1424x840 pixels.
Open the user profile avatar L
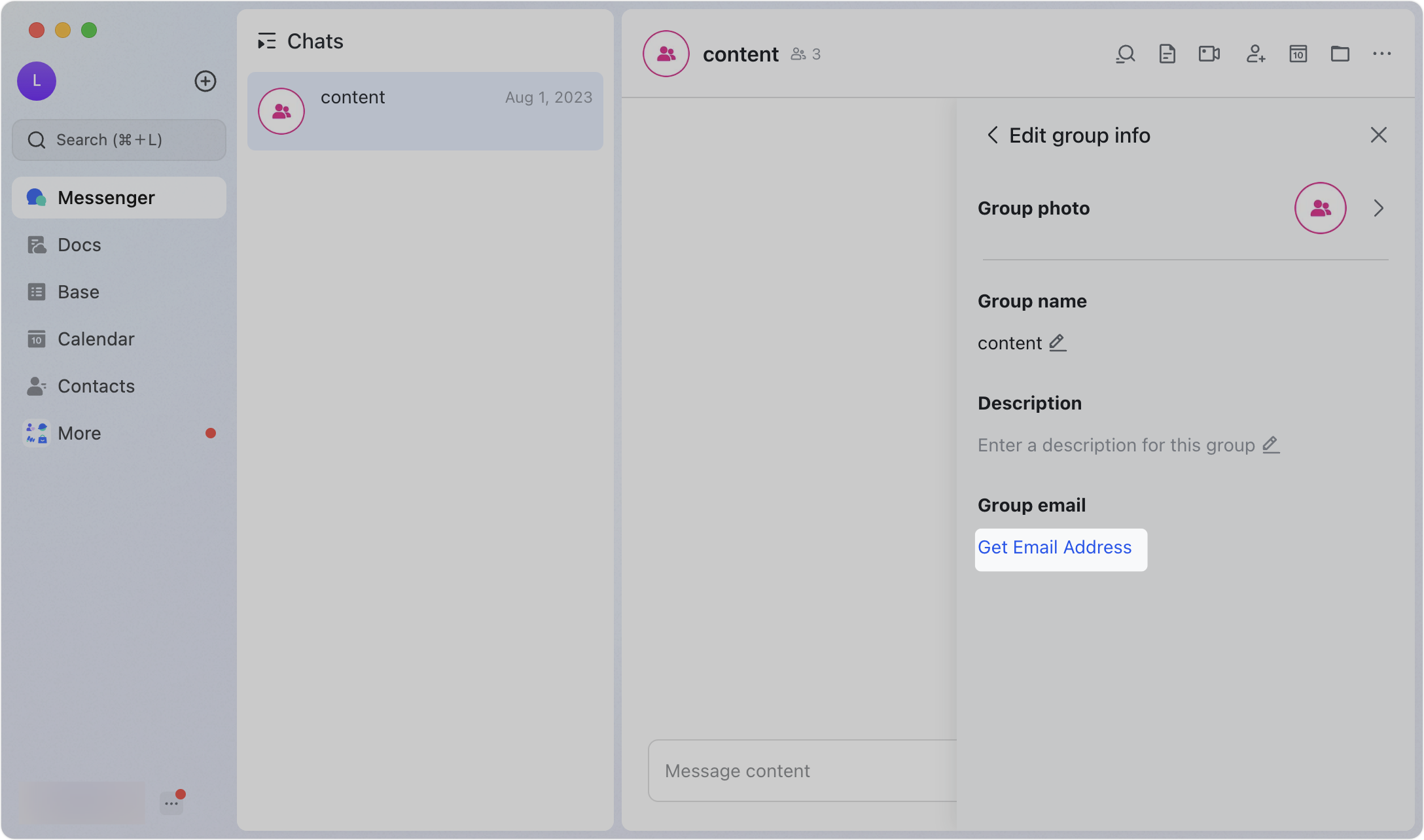click(x=37, y=81)
